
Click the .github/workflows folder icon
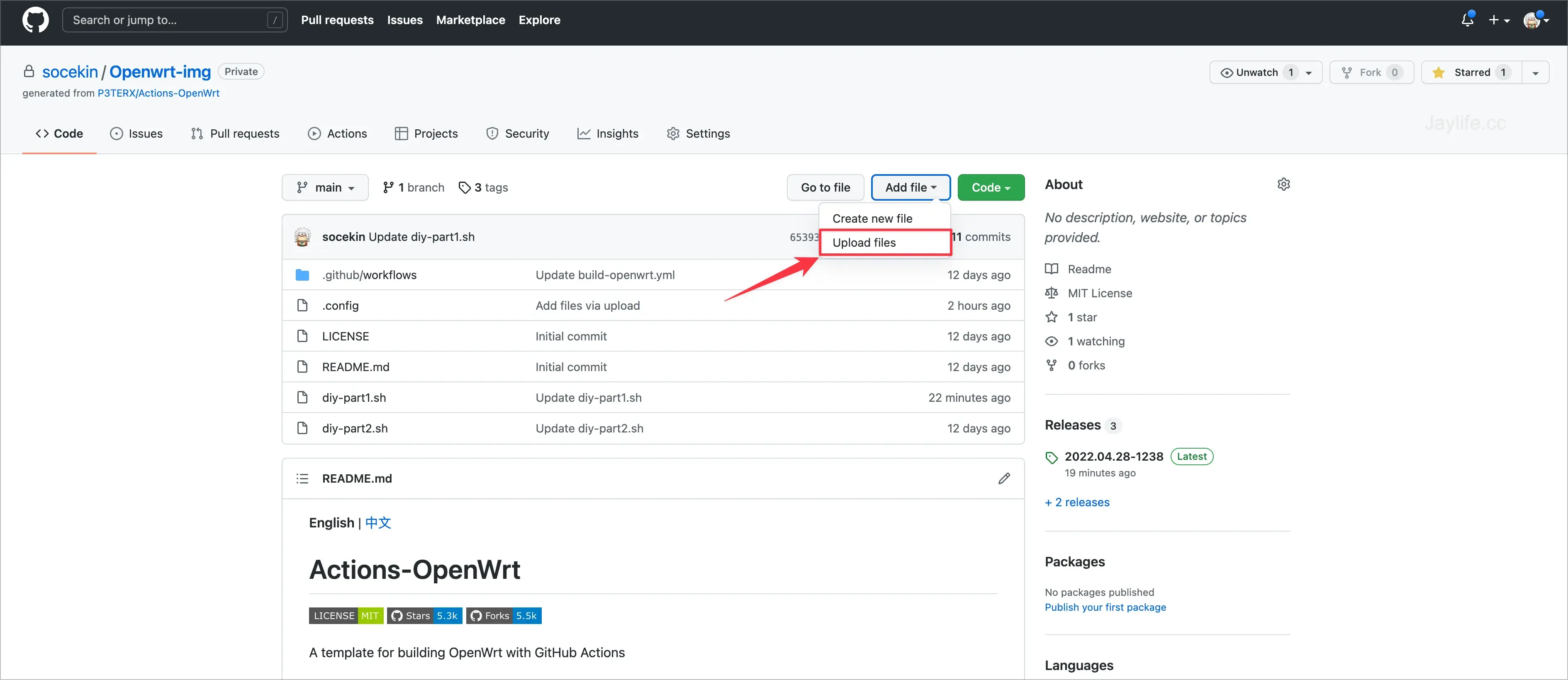point(302,275)
